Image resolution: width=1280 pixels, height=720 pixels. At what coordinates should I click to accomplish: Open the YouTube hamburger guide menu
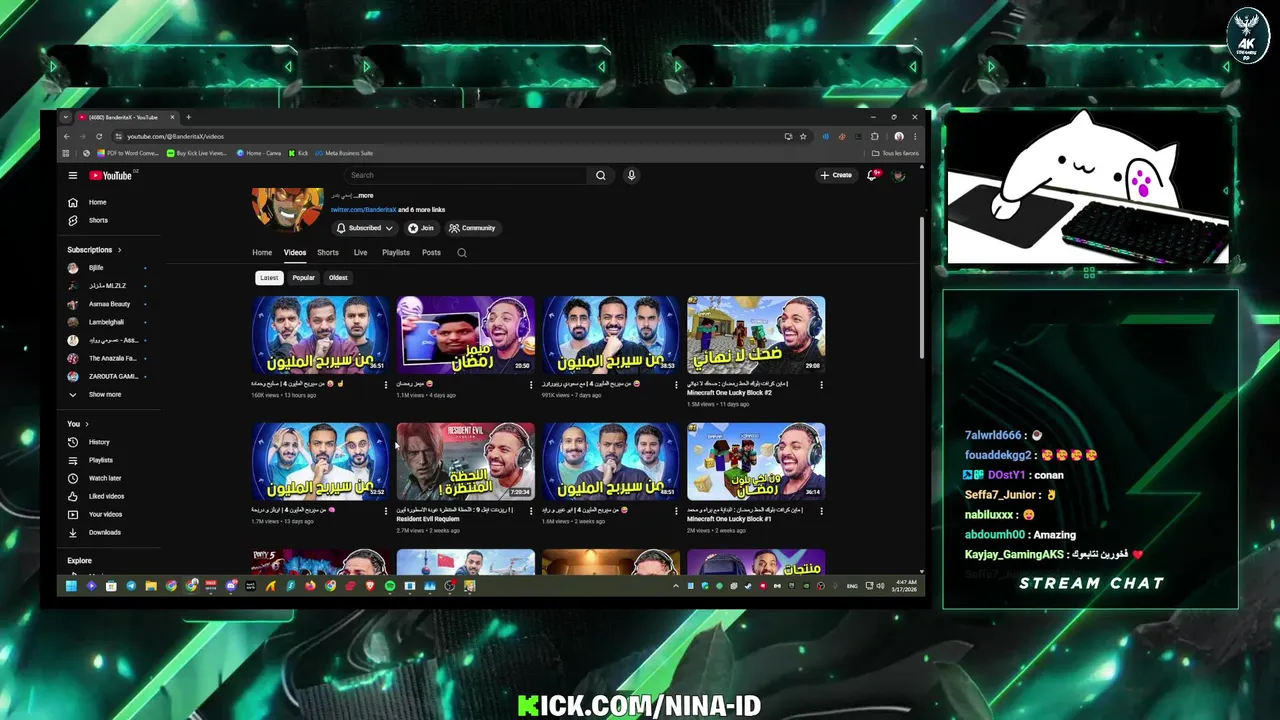tap(72, 175)
